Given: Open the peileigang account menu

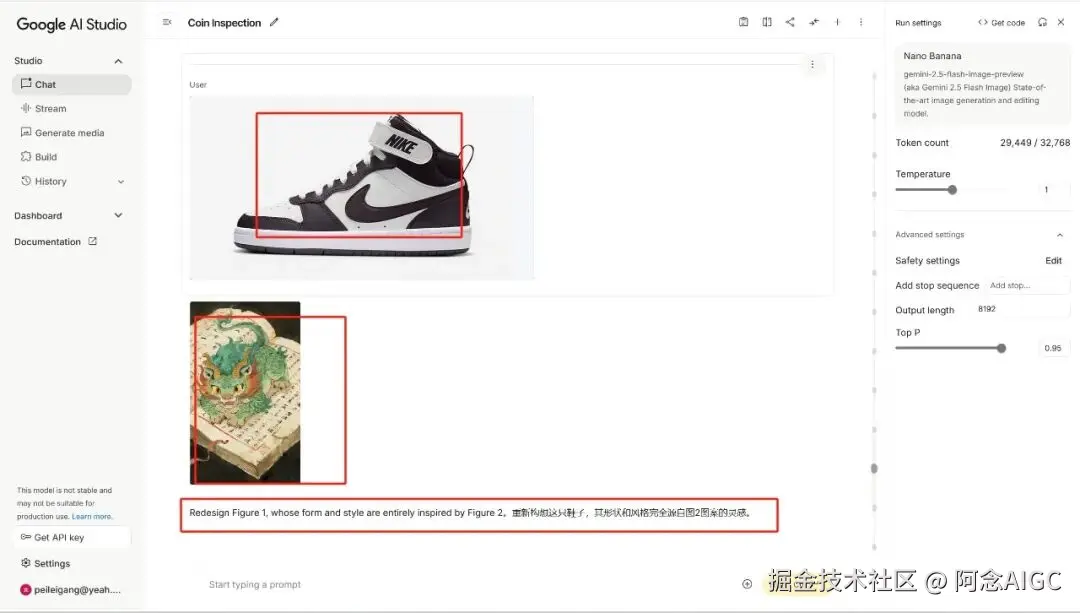Looking at the screenshot, I should (70, 590).
